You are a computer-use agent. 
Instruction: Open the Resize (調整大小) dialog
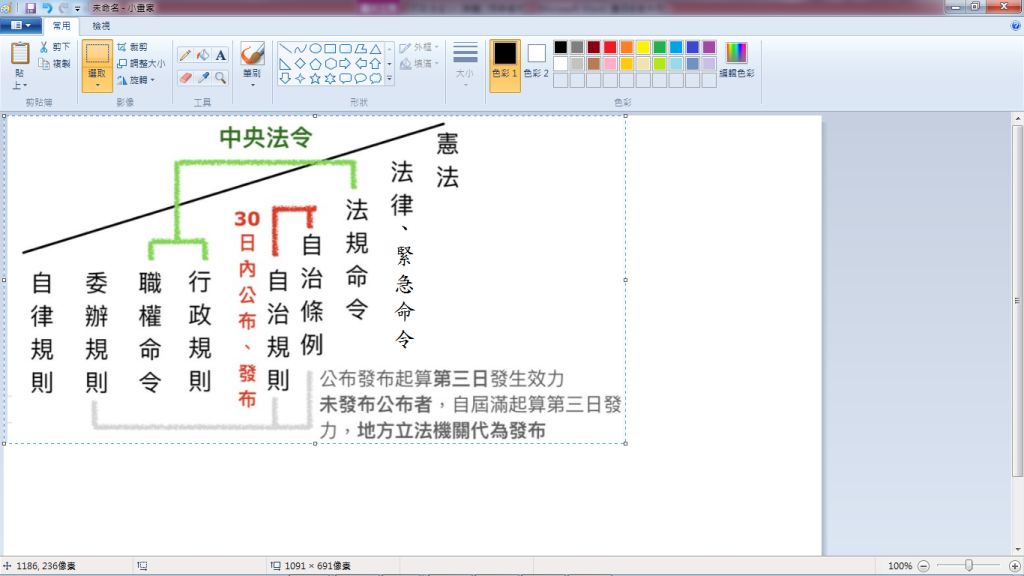point(140,63)
